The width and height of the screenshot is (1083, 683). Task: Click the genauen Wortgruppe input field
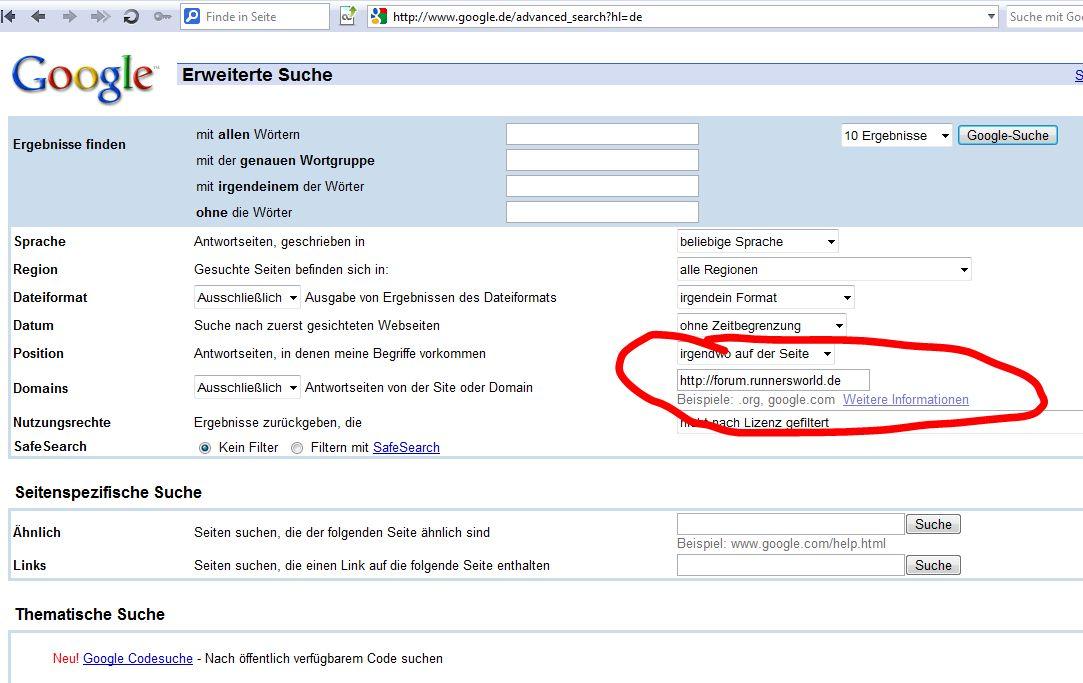602,160
